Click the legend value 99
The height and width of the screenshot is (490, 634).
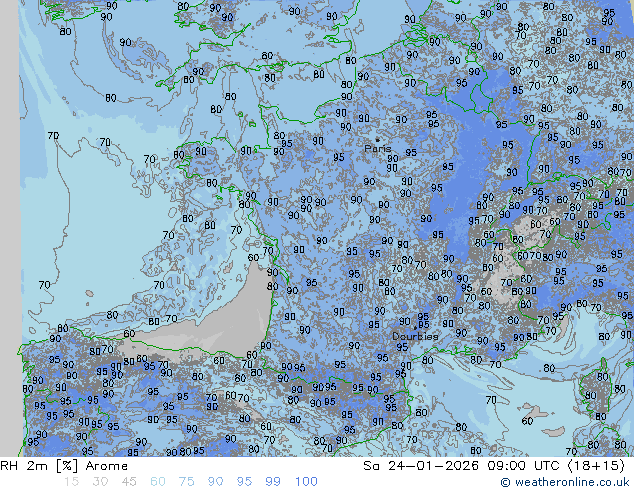coord(273,482)
